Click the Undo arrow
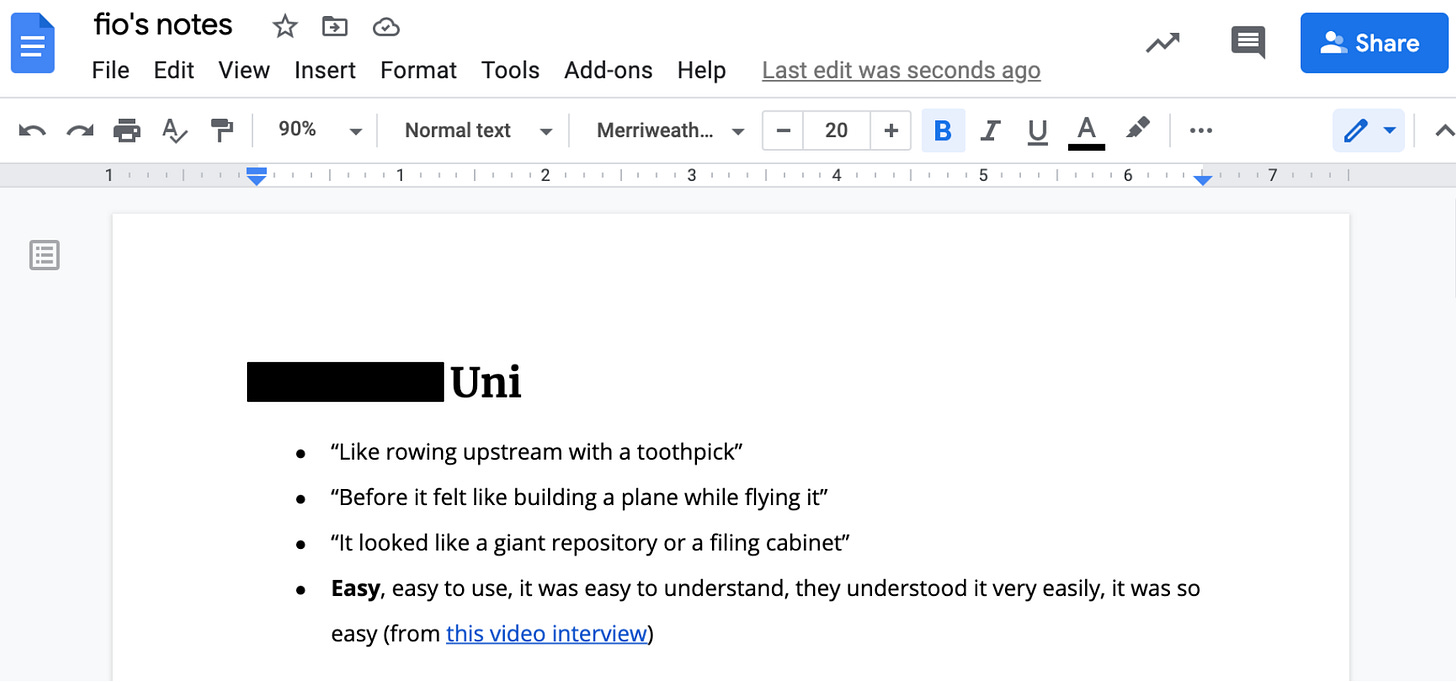The width and height of the screenshot is (1456, 682). [x=32, y=130]
